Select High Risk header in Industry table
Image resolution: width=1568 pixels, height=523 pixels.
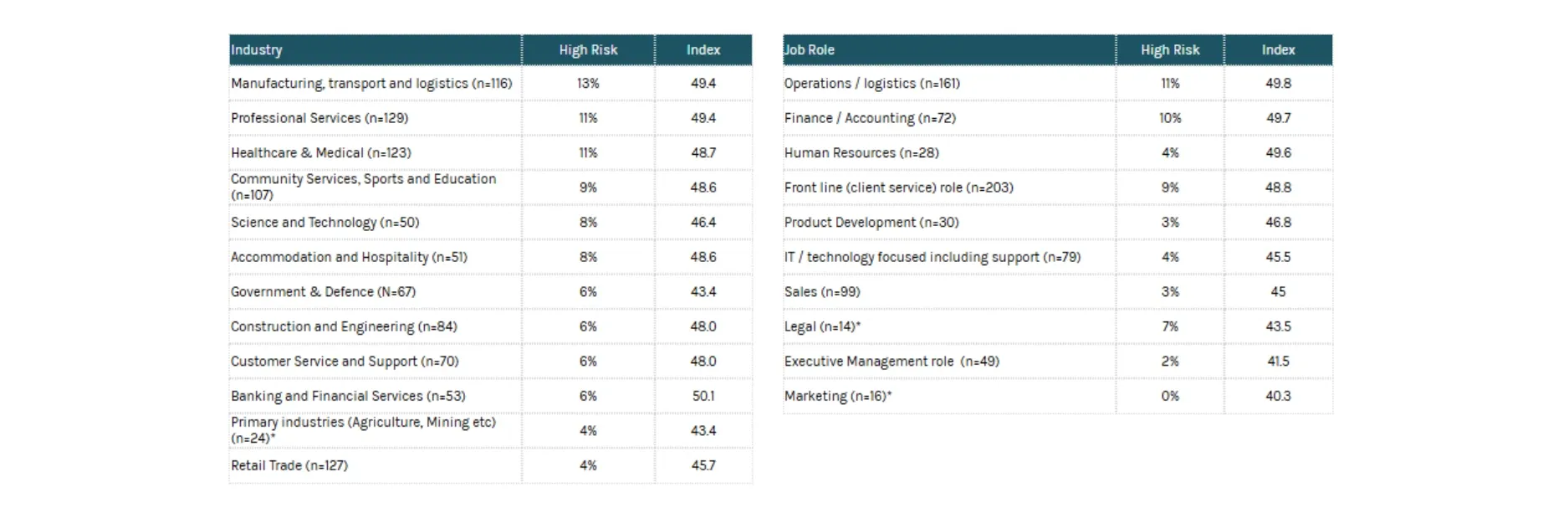[x=588, y=50]
